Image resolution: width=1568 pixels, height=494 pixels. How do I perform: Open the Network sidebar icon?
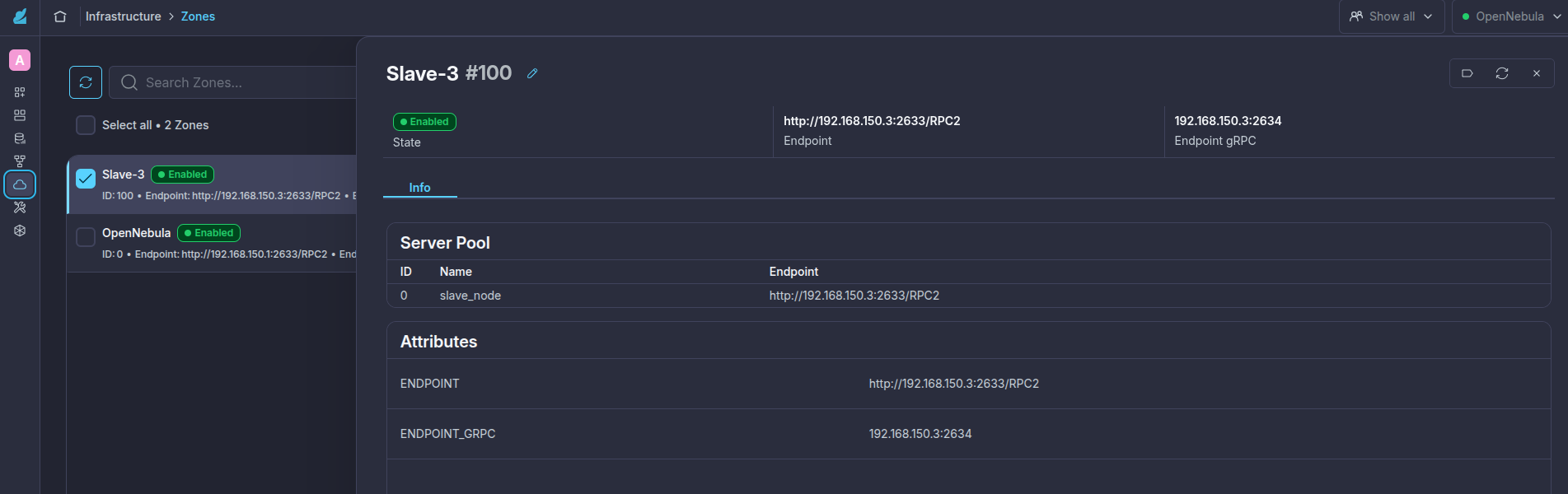pos(20,161)
